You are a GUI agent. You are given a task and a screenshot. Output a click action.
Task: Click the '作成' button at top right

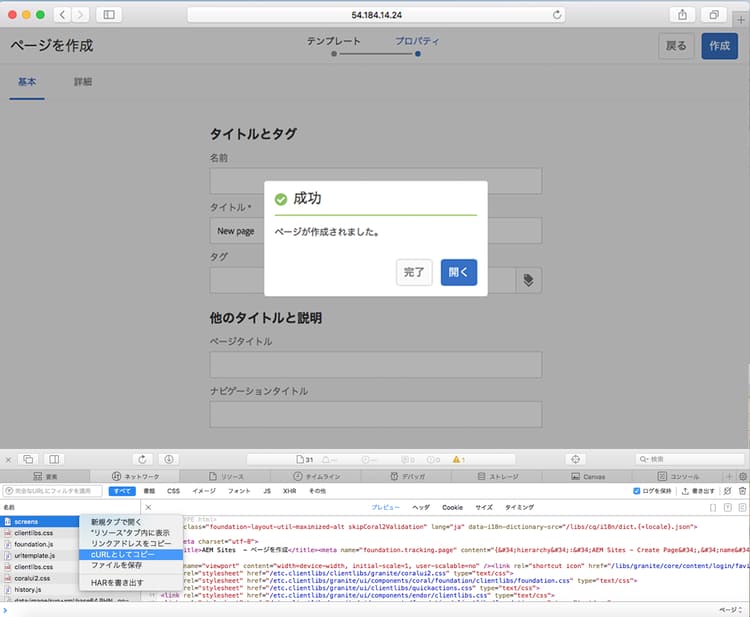pos(719,46)
